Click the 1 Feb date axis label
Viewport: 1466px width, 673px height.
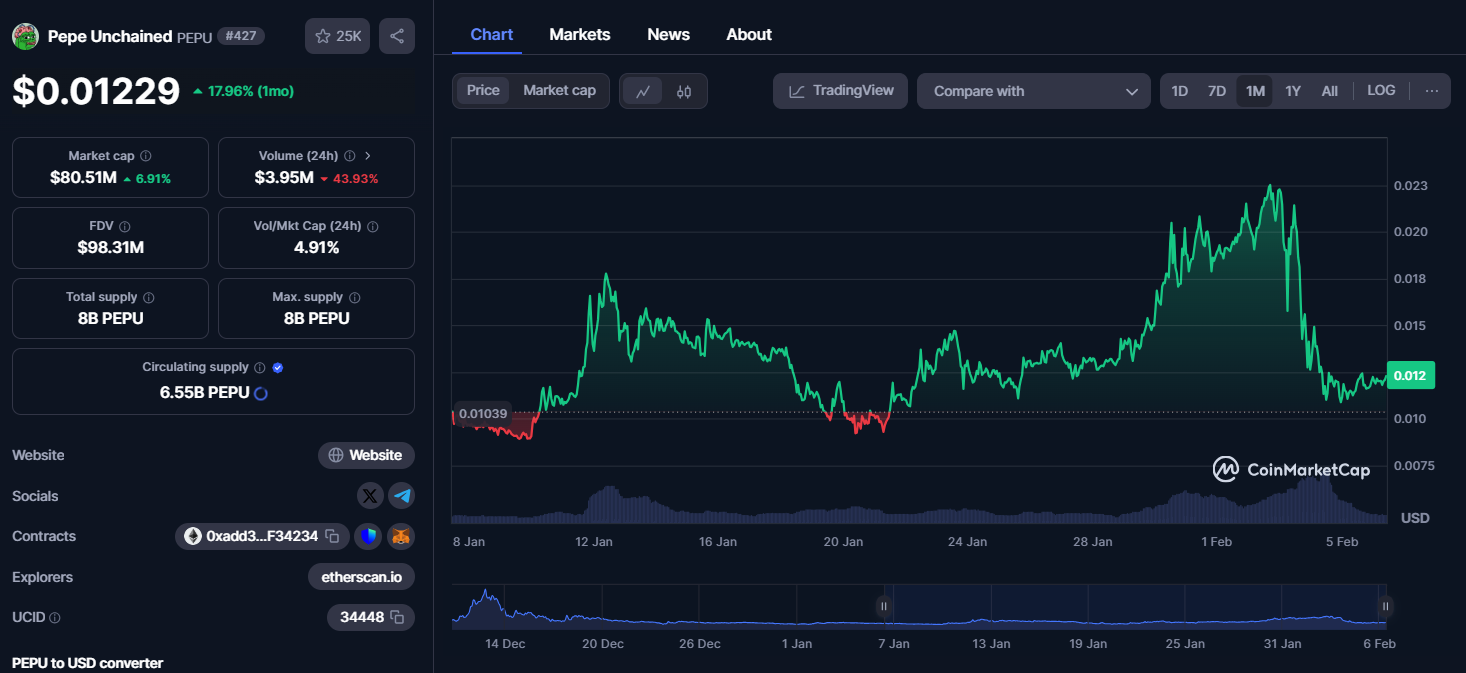(x=1216, y=541)
